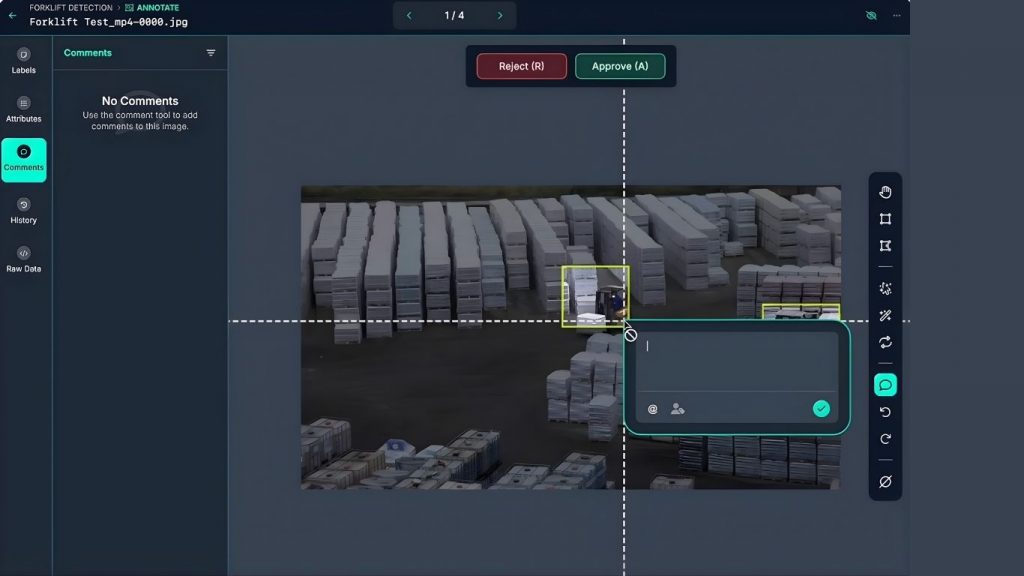Click the undo arrow in toolbar
Viewport: 1024px width, 576px height.
point(885,412)
